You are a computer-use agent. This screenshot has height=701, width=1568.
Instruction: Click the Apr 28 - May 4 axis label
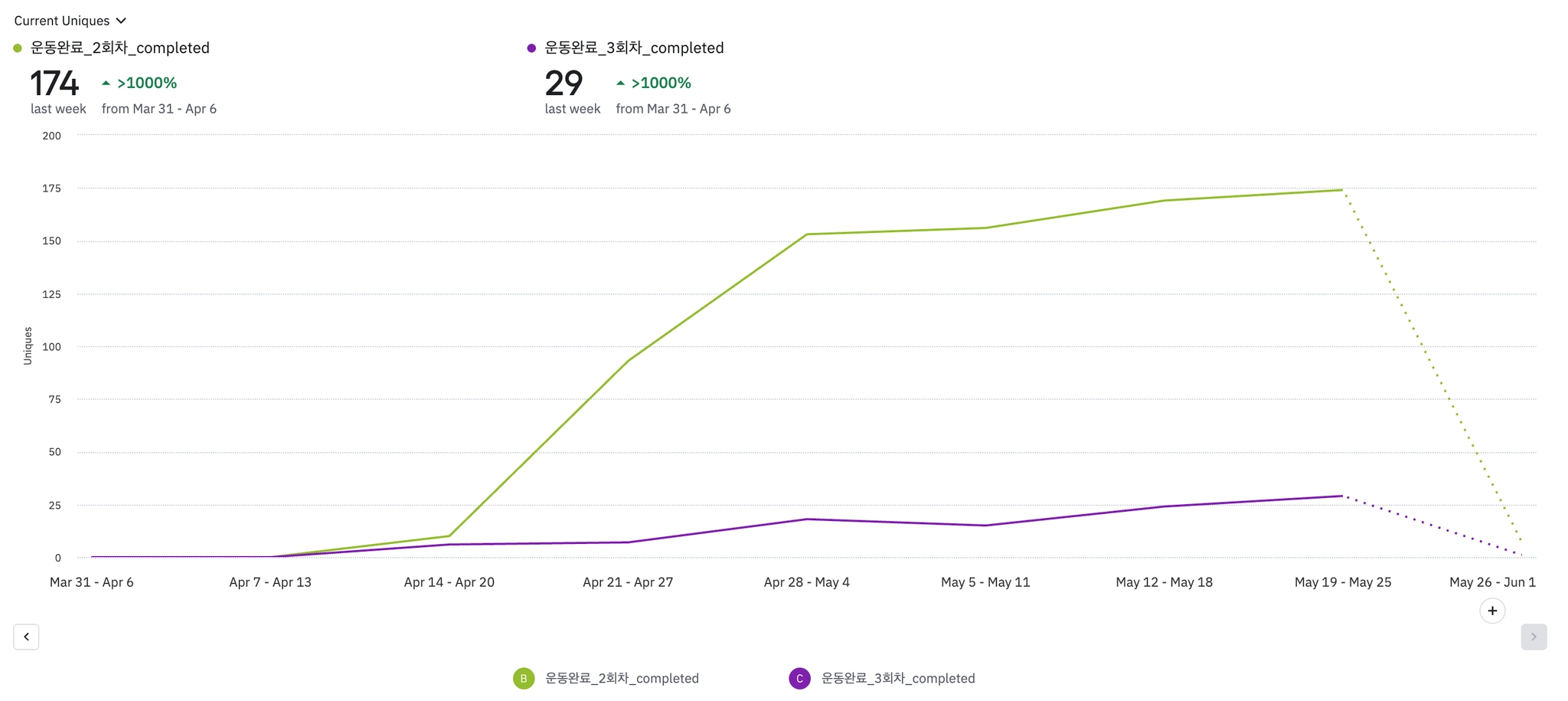(806, 582)
